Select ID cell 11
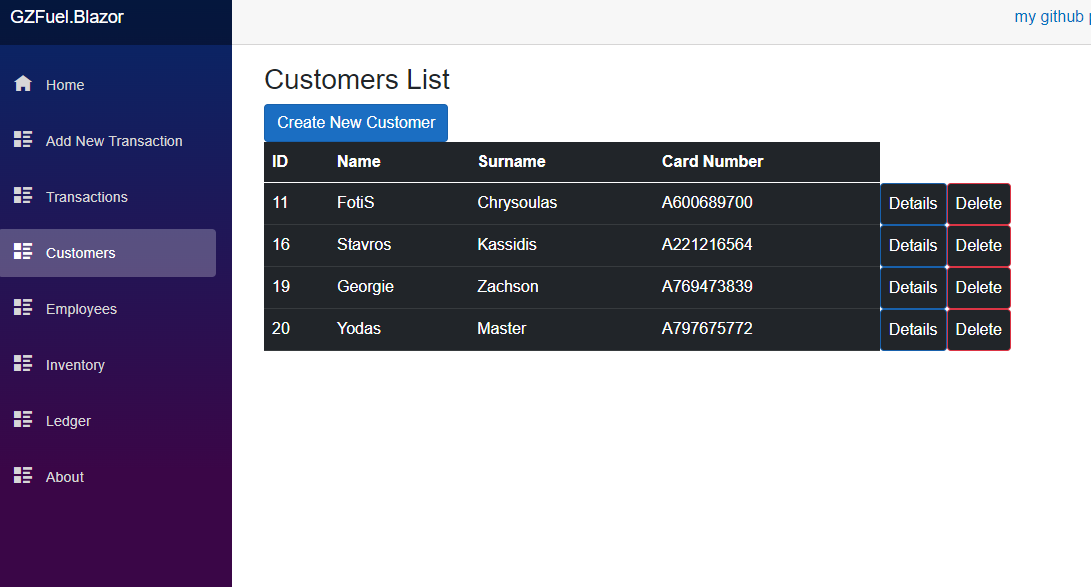Screen dimensions: 1091x587 [280, 202]
